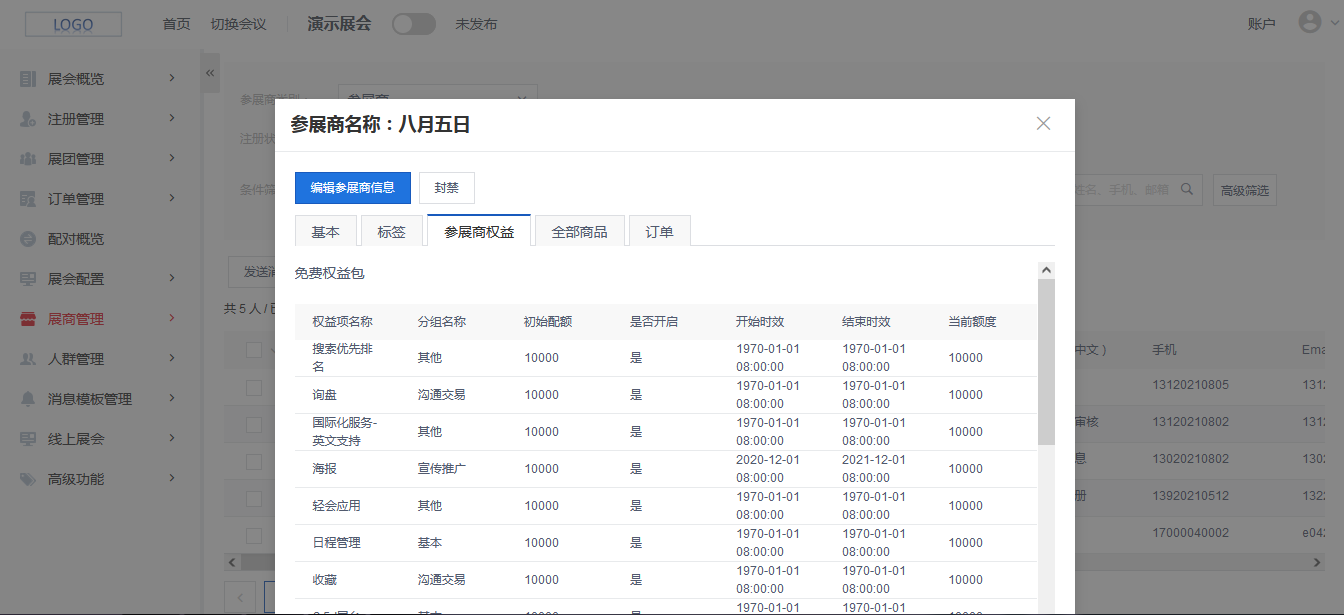Tick checkbox for row with 13020210802

point(254,461)
